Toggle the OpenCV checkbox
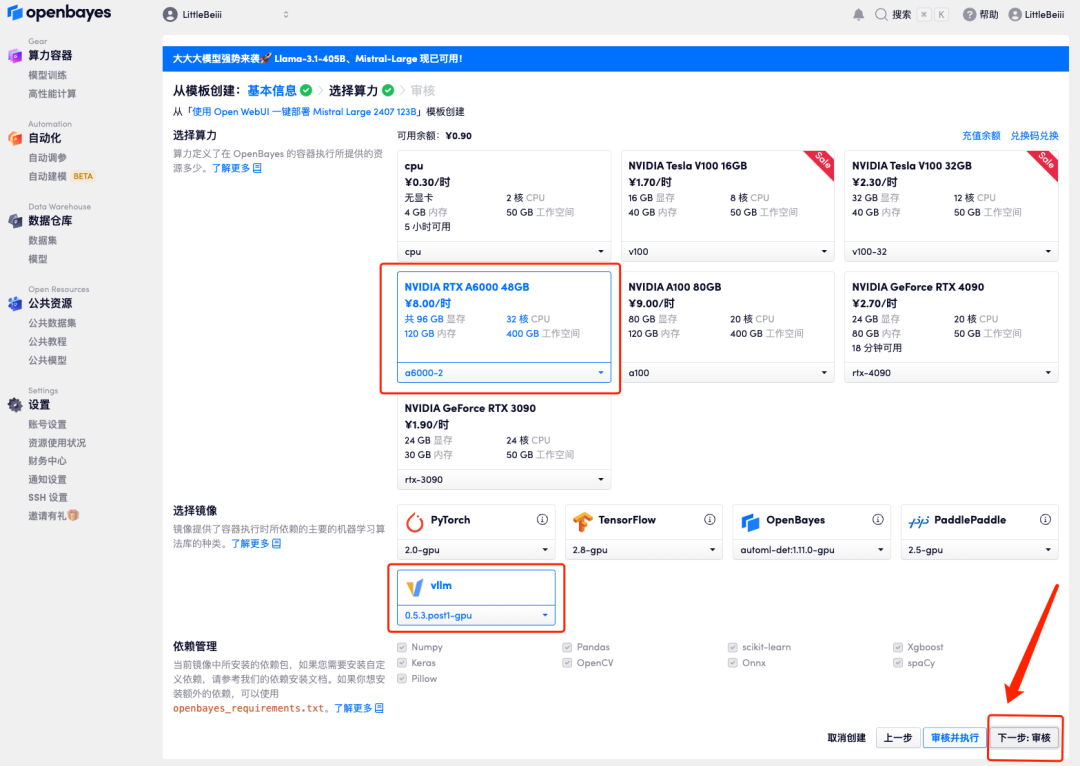The image size is (1080, 766). (x=567, y=663)
